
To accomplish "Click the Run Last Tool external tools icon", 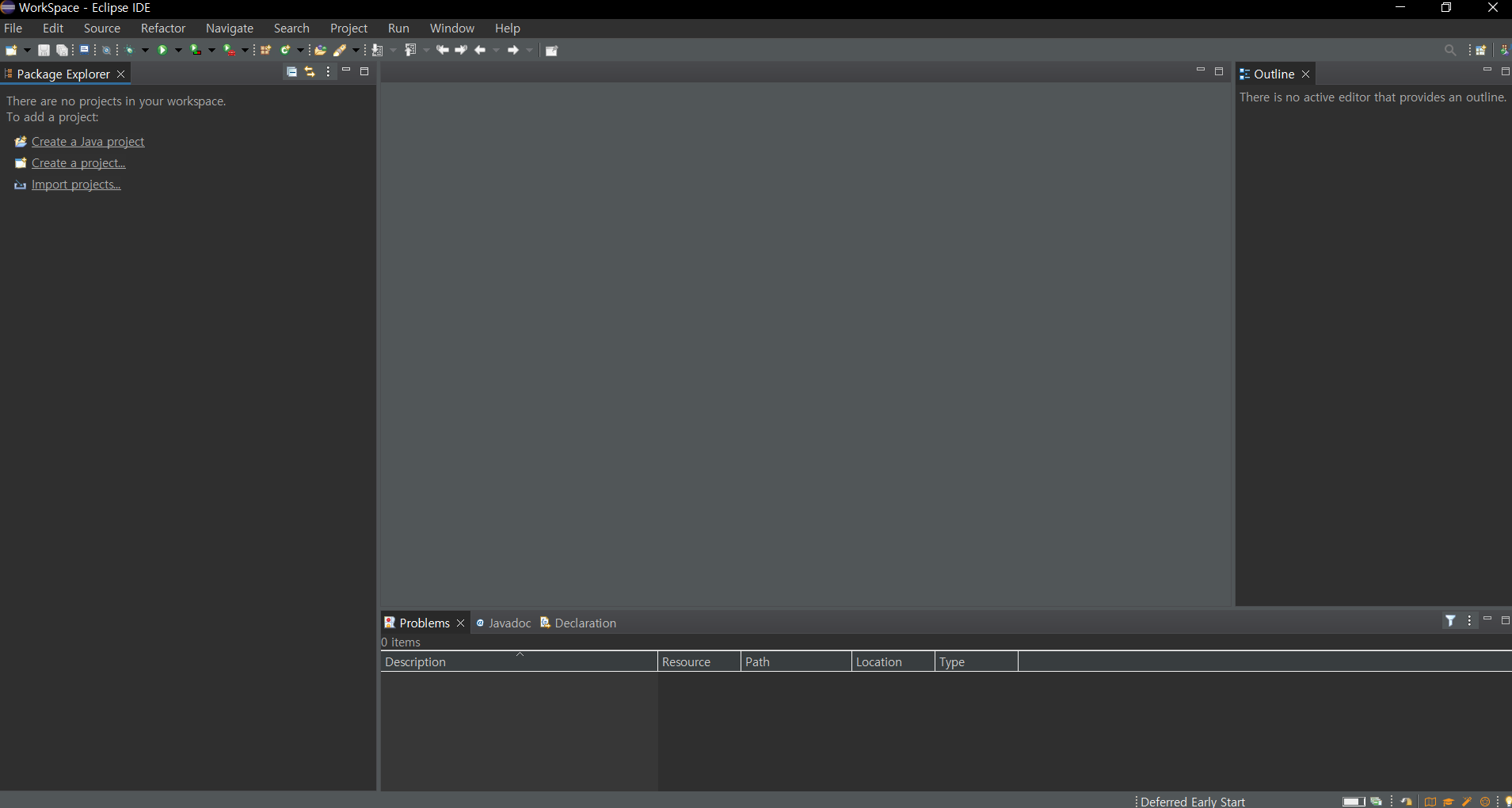I will click(229, 50).
